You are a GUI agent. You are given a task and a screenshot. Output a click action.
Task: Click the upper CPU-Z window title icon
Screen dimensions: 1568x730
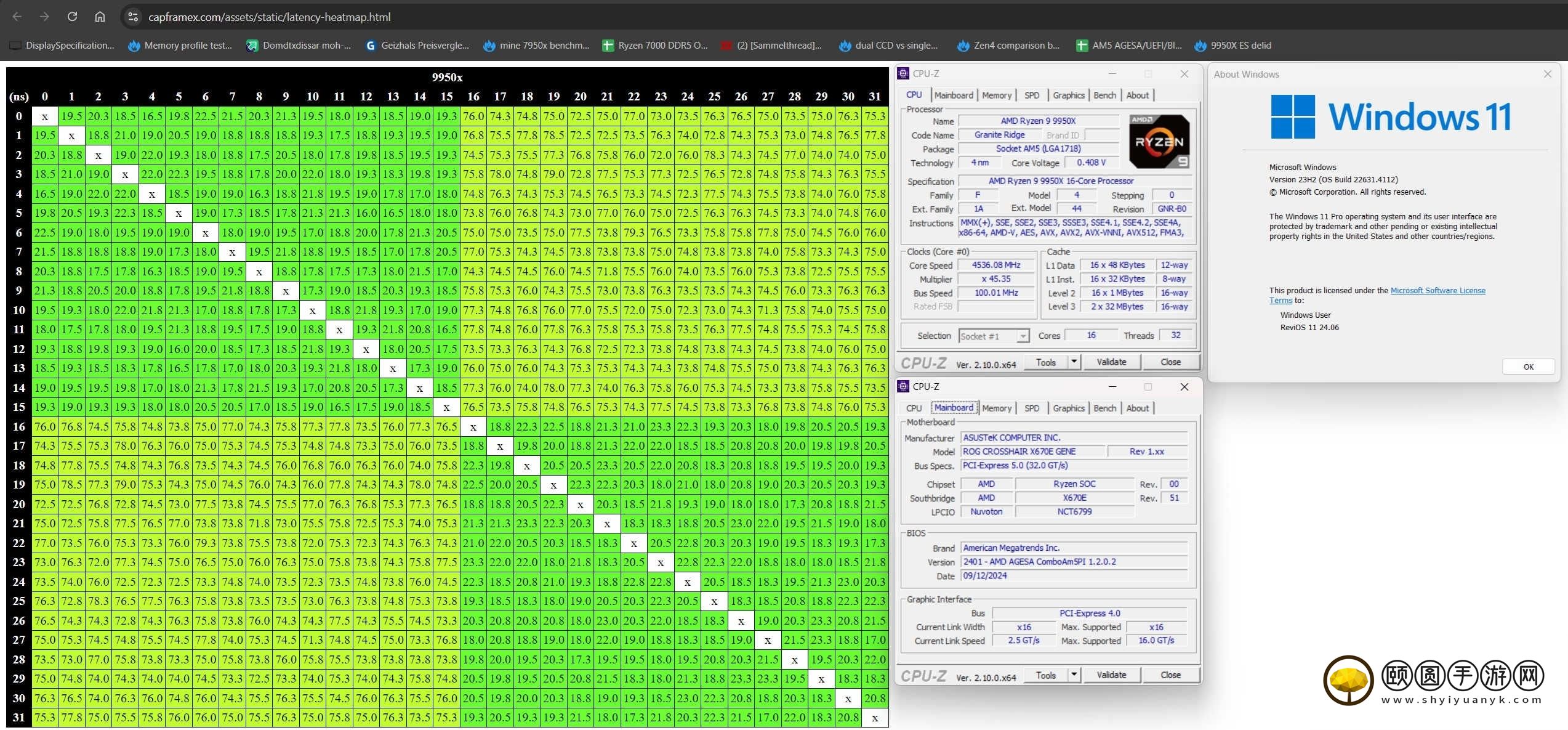[903, 73]
